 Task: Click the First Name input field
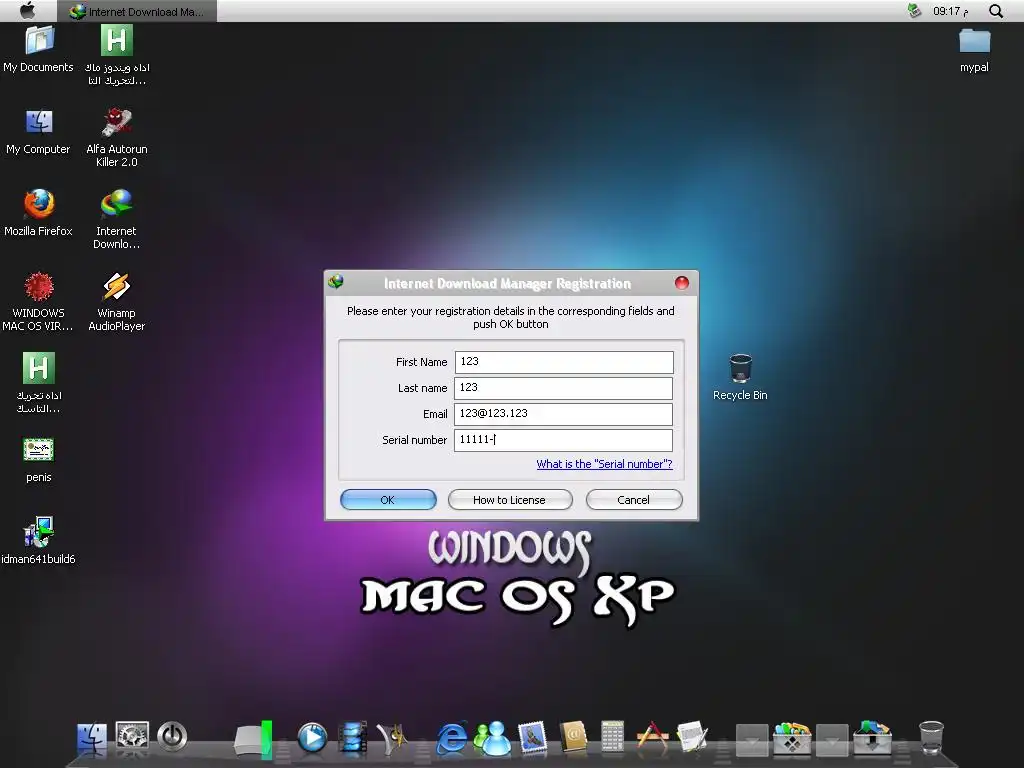[x=564, y=362]
